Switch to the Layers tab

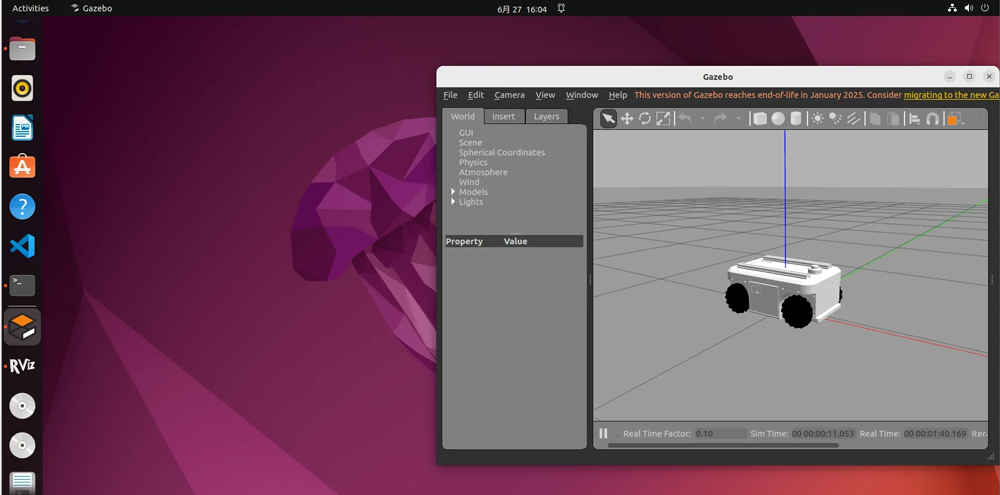[x=547, y=116]
